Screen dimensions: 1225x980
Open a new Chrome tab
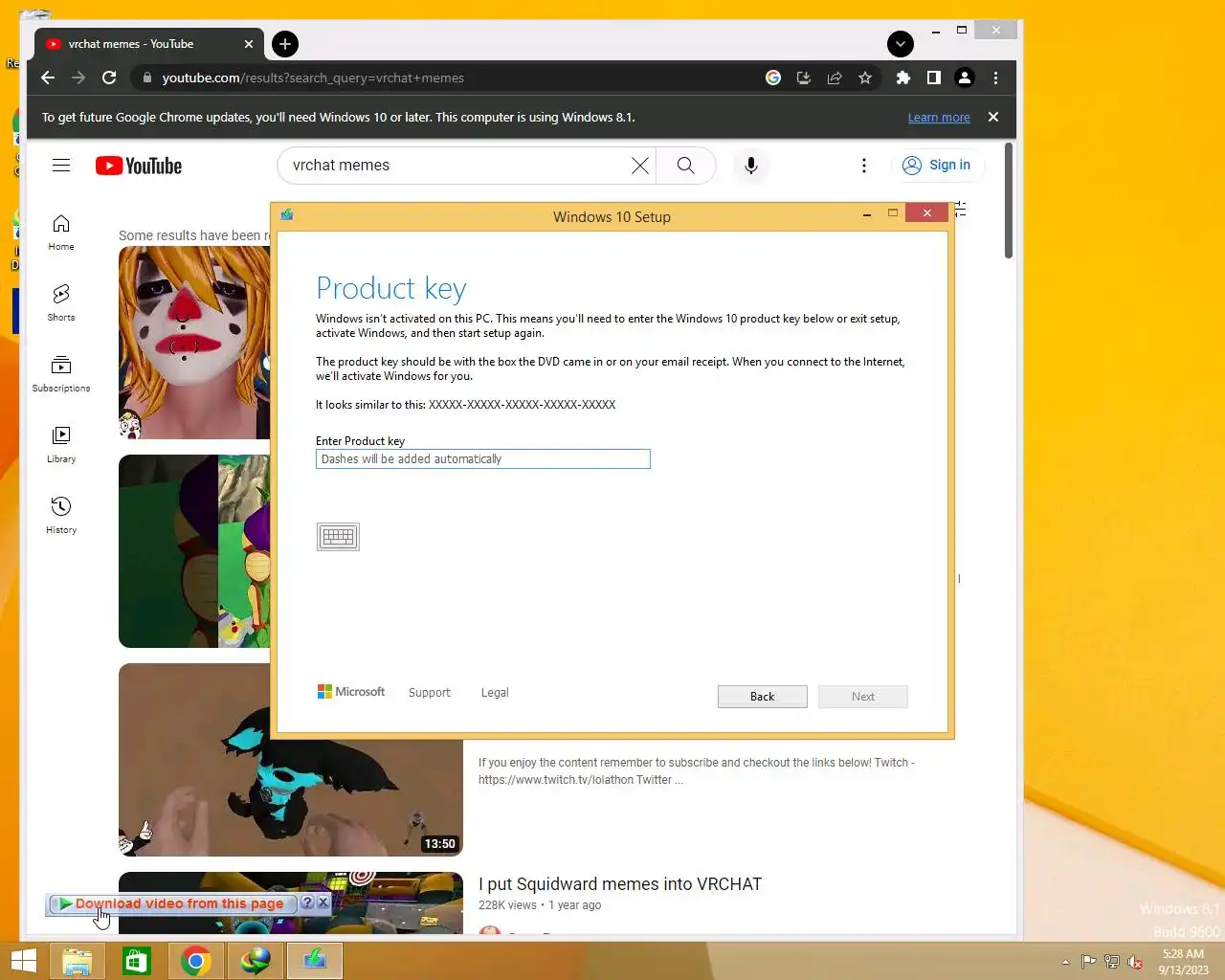285,44
